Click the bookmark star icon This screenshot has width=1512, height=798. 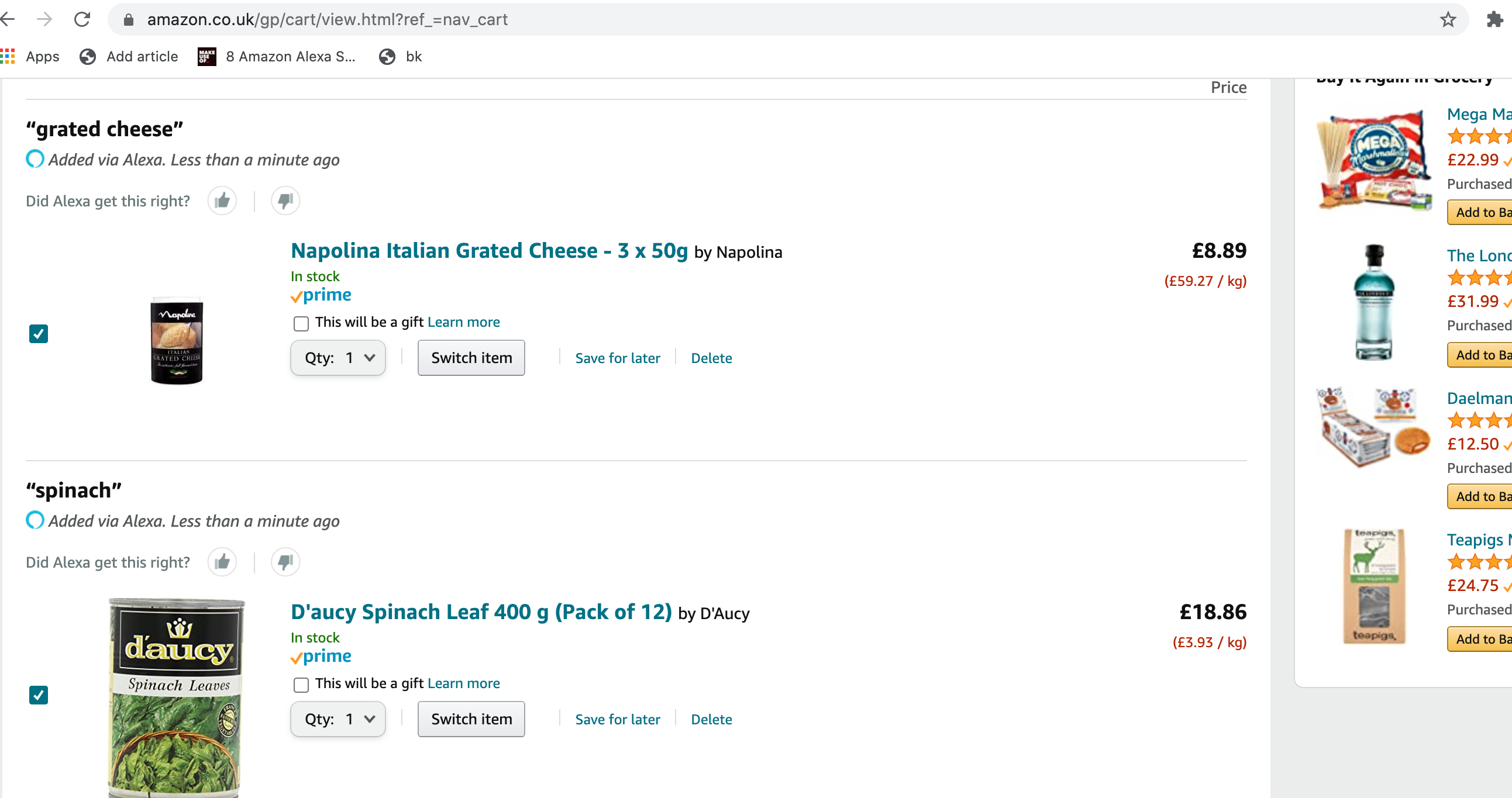pos(1447,15)
